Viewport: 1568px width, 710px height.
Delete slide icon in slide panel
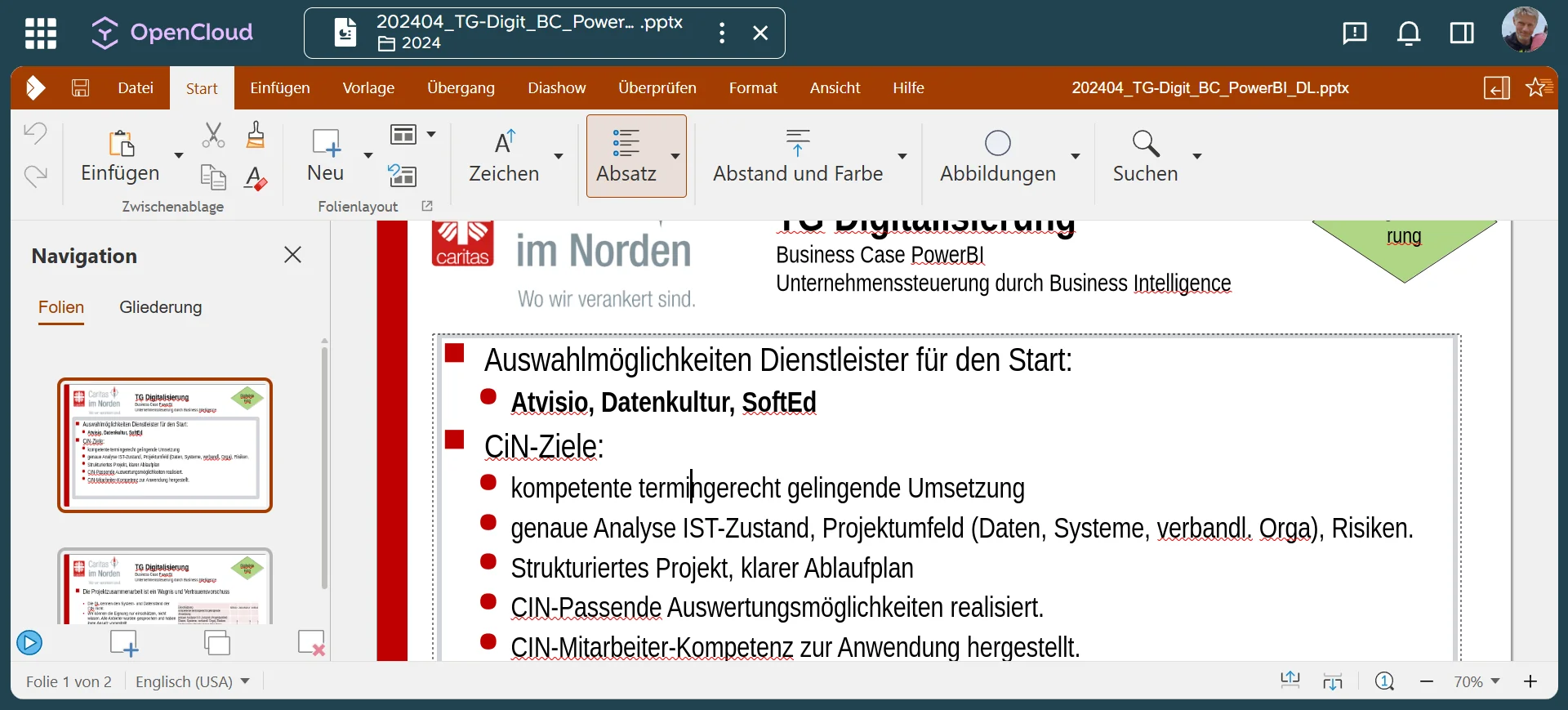311,643
